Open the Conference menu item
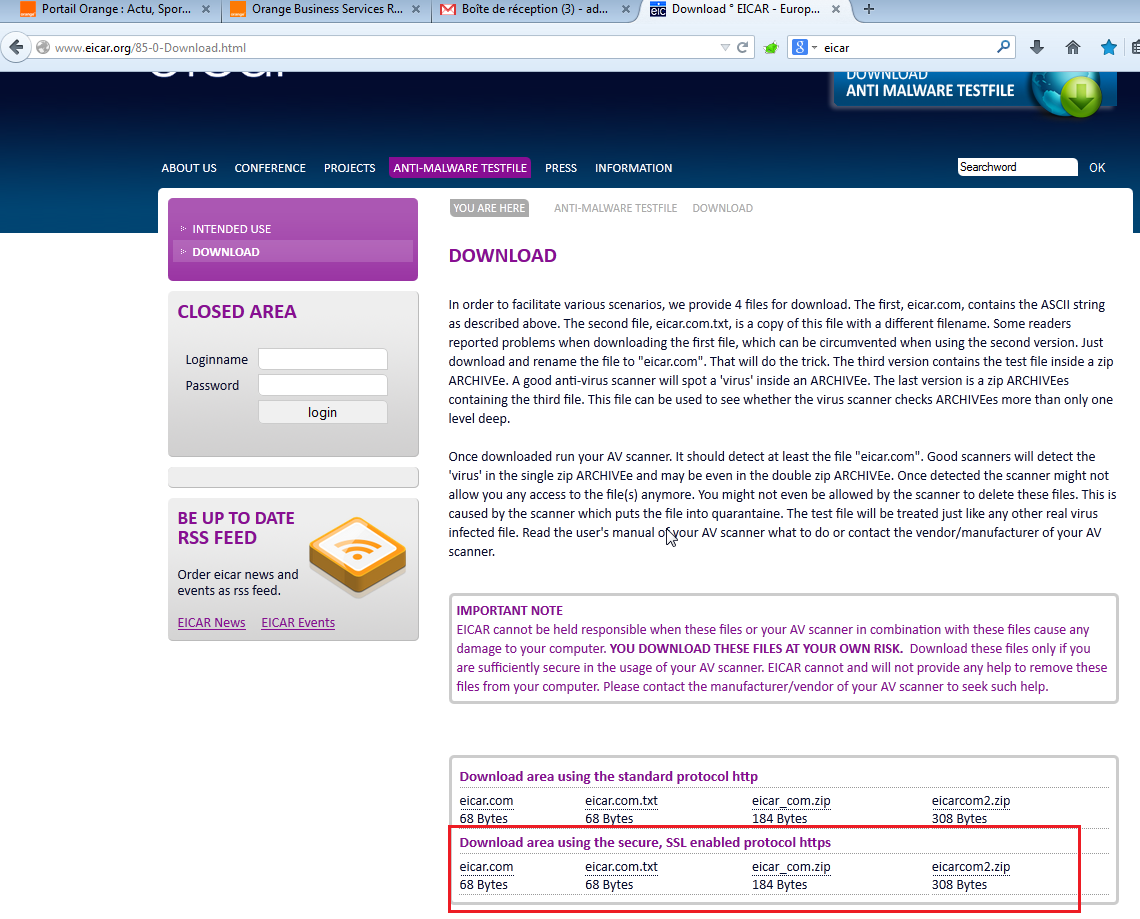 click(x=270, y=168)
